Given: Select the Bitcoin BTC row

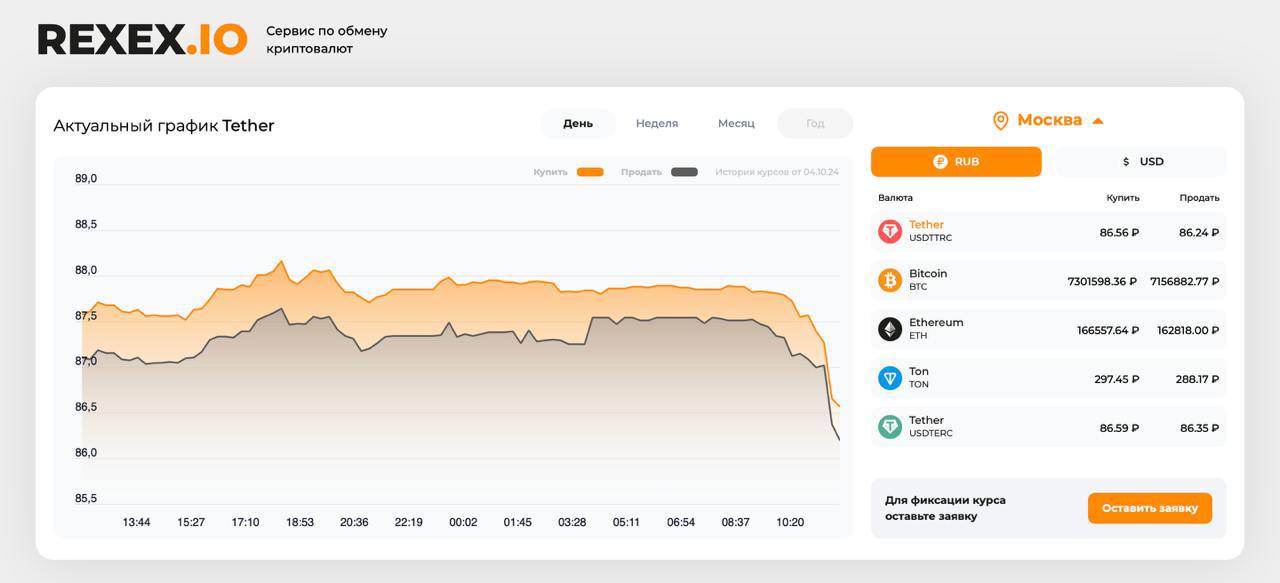Looking at the screenshot, I should click(1049, 280).
